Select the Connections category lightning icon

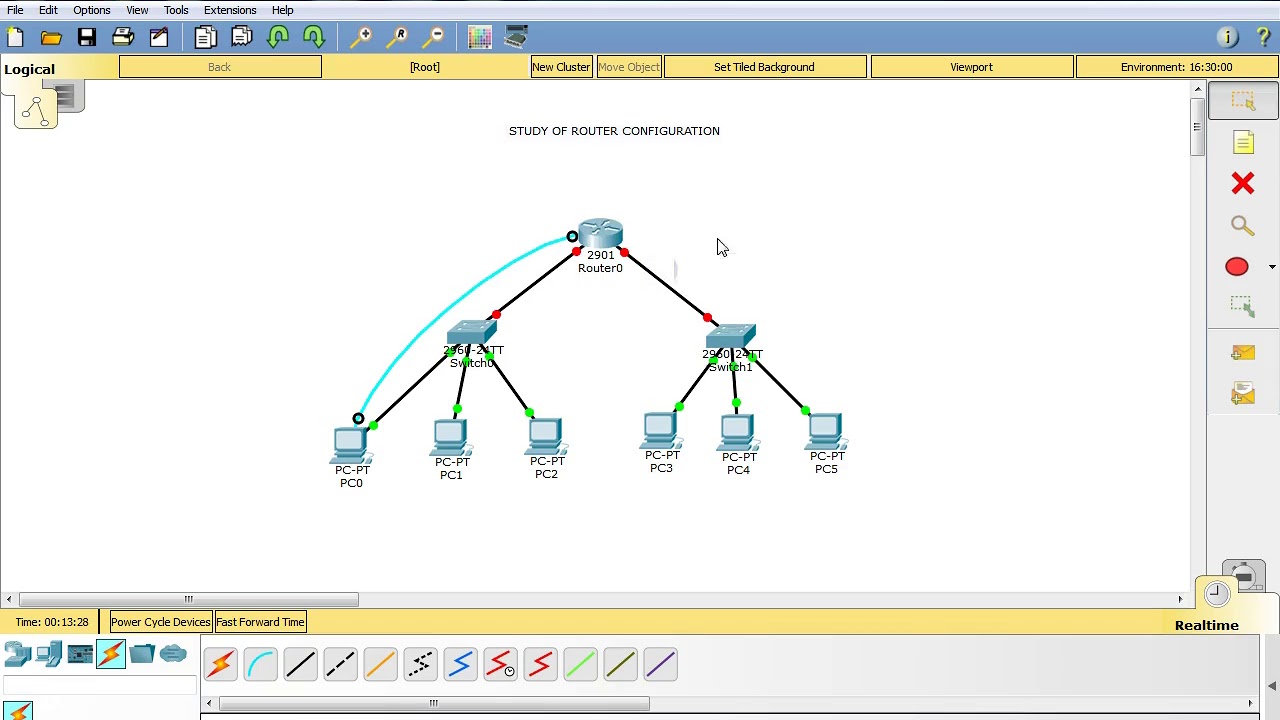(x=111, y=654)
